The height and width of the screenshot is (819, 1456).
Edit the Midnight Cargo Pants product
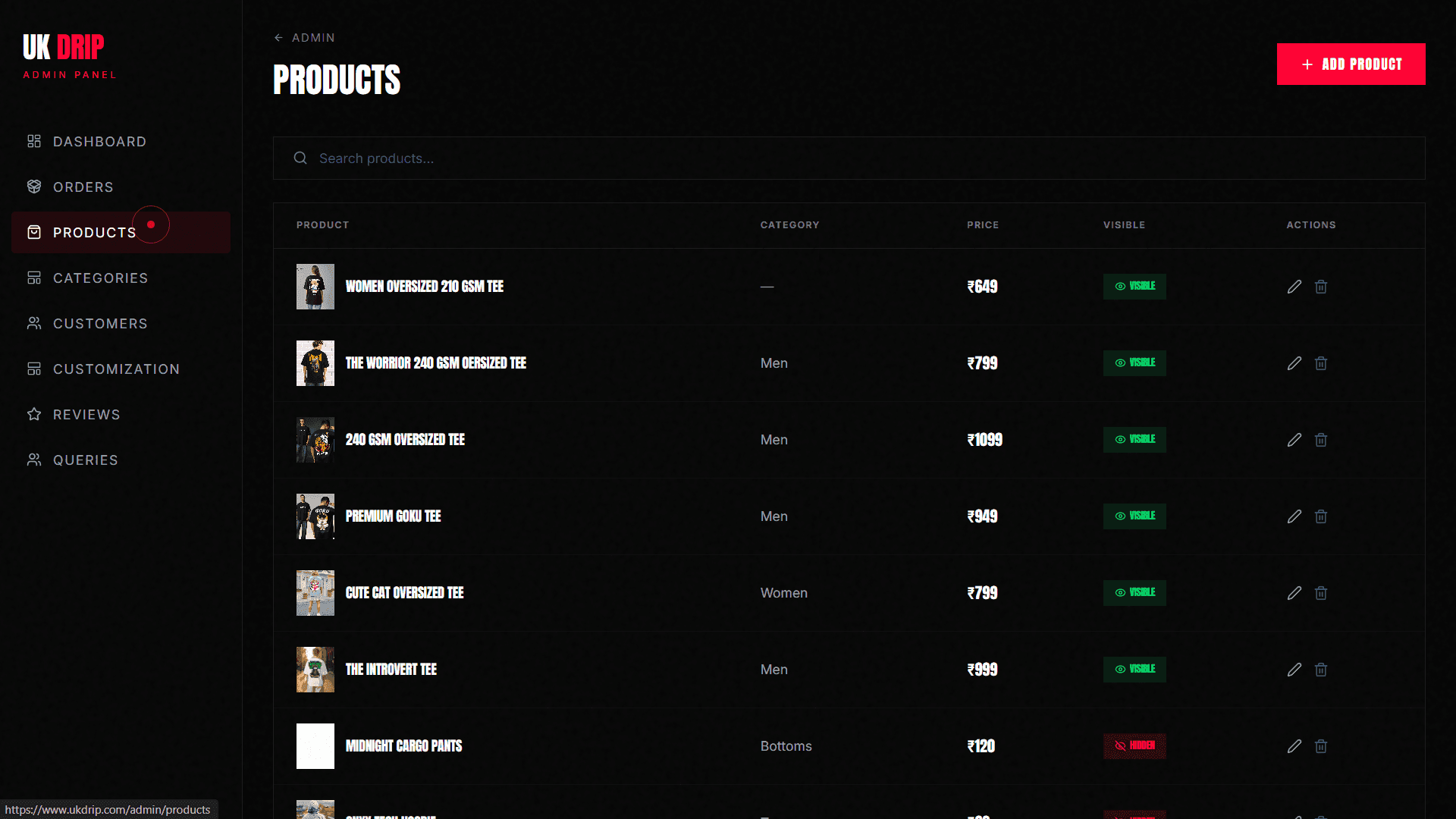(x=1294, y=746)
